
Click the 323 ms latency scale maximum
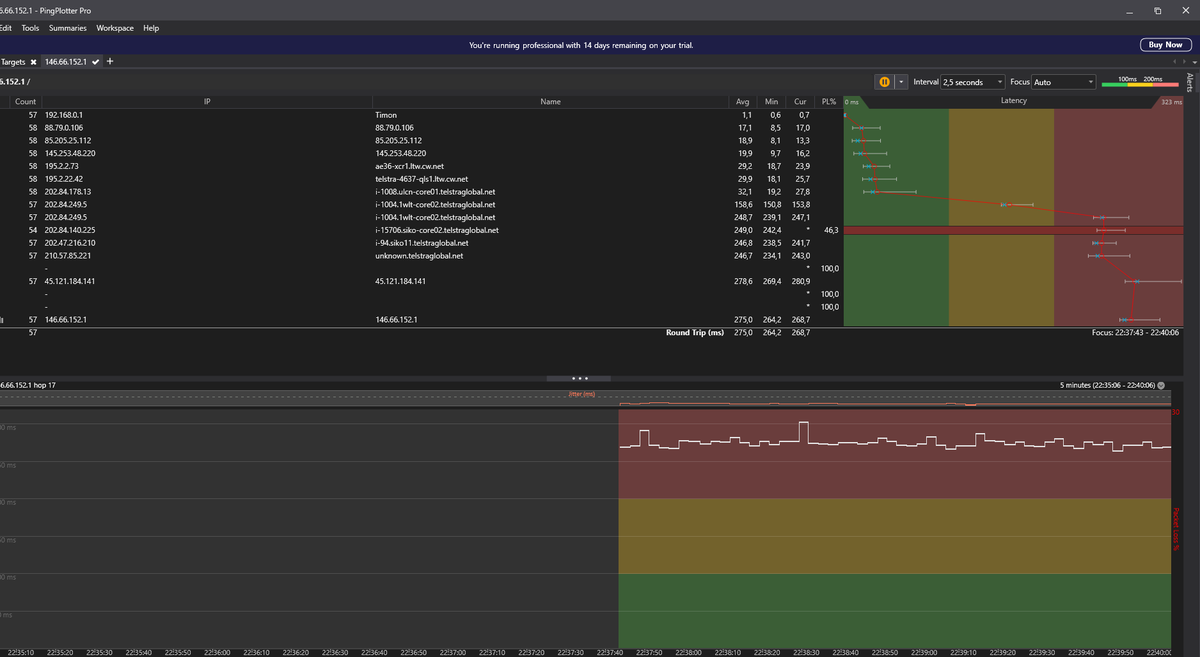(1172, 102)
